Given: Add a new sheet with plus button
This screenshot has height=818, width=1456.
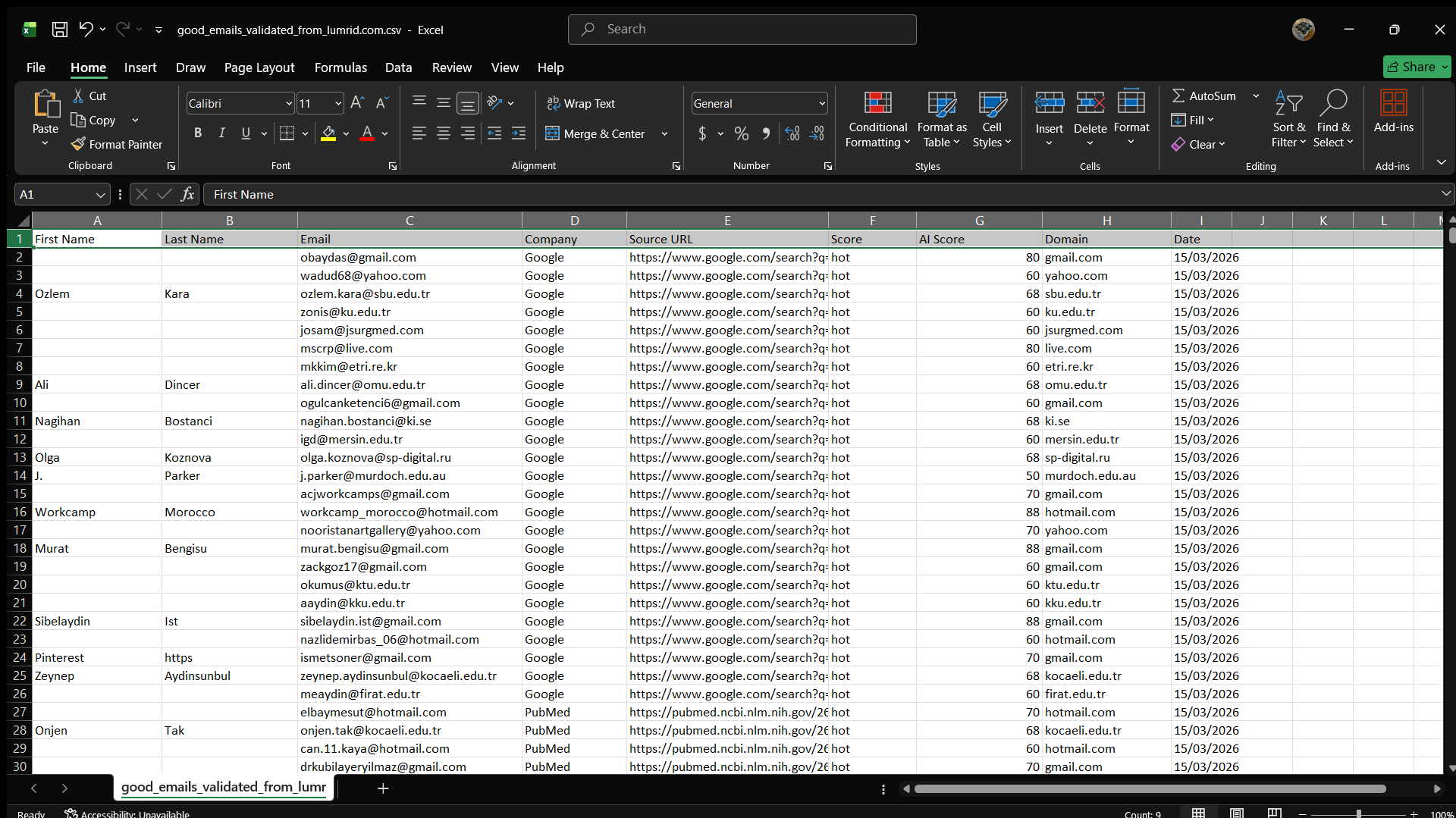Looking at the screenshot, I should click(383, 788).
